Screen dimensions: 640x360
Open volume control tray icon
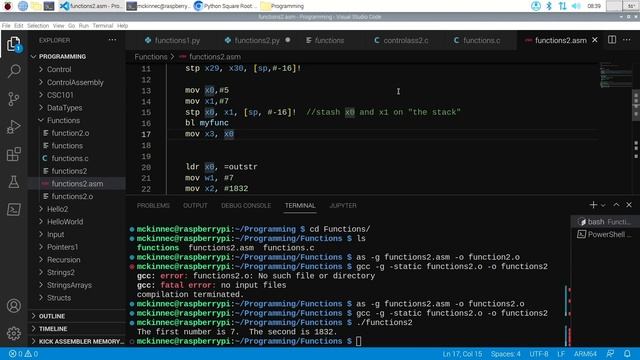tap(576, 6)
